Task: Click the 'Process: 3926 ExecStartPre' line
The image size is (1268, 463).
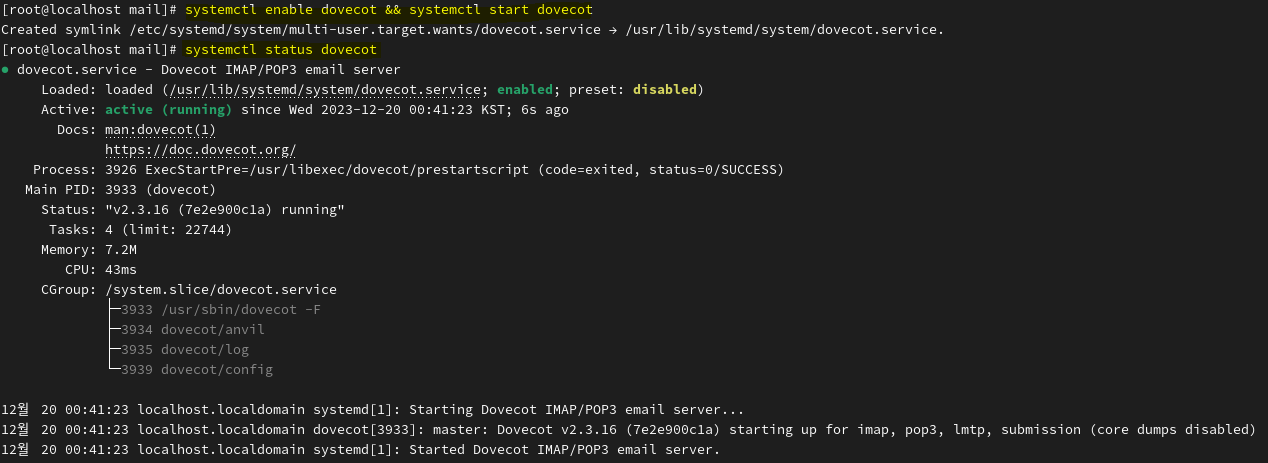Action: pyautogui.click(x=408, y=170)
